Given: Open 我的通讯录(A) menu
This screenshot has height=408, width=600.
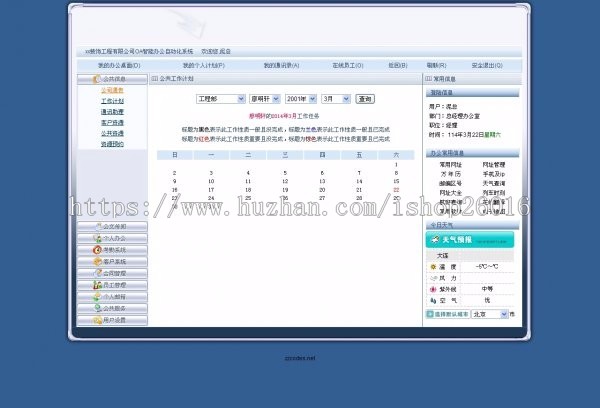Looking at the screenshot, I should (281, 65).
